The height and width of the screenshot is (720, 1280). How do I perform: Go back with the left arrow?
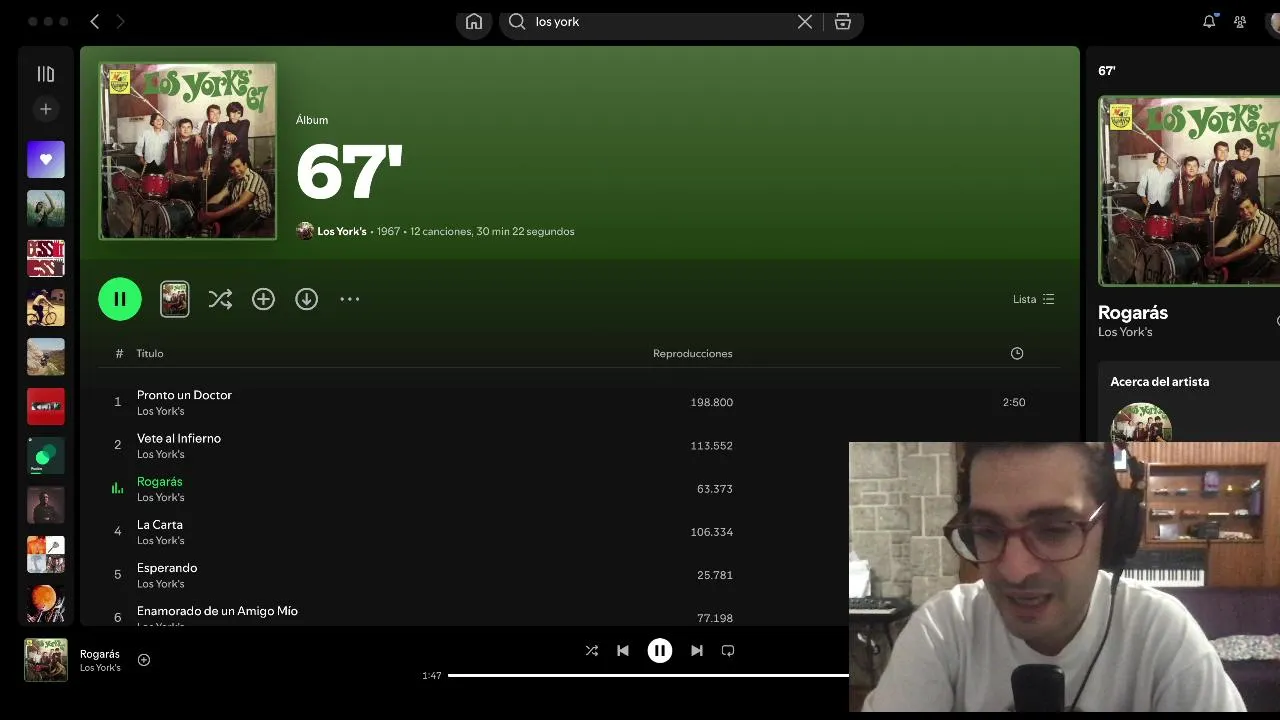point(95,21)
